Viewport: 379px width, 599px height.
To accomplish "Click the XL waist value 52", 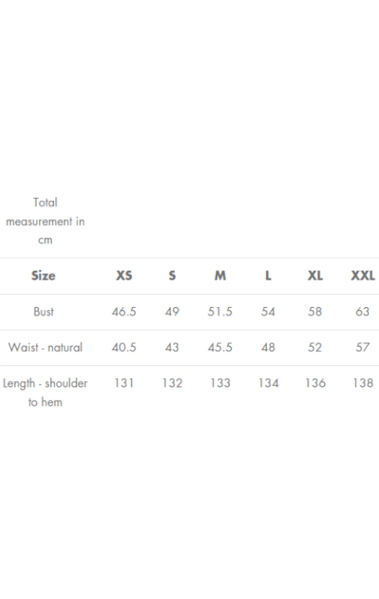I will (x=315, y=347).
